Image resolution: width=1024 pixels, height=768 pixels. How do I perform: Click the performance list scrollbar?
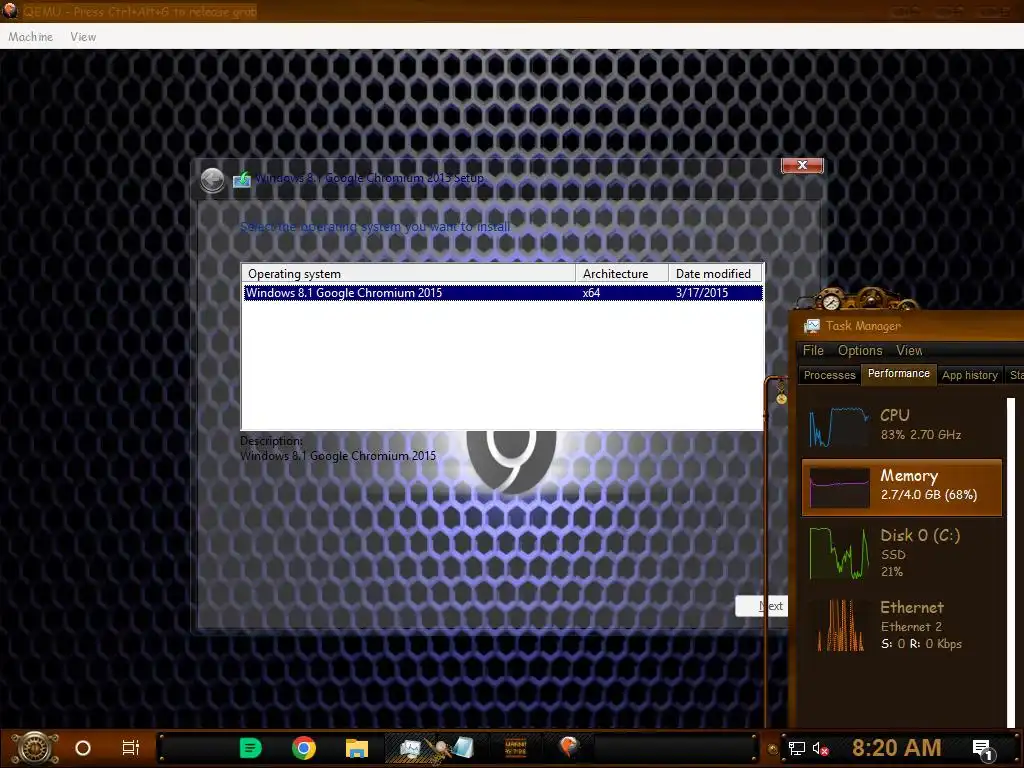click(x=1011, y=562)
